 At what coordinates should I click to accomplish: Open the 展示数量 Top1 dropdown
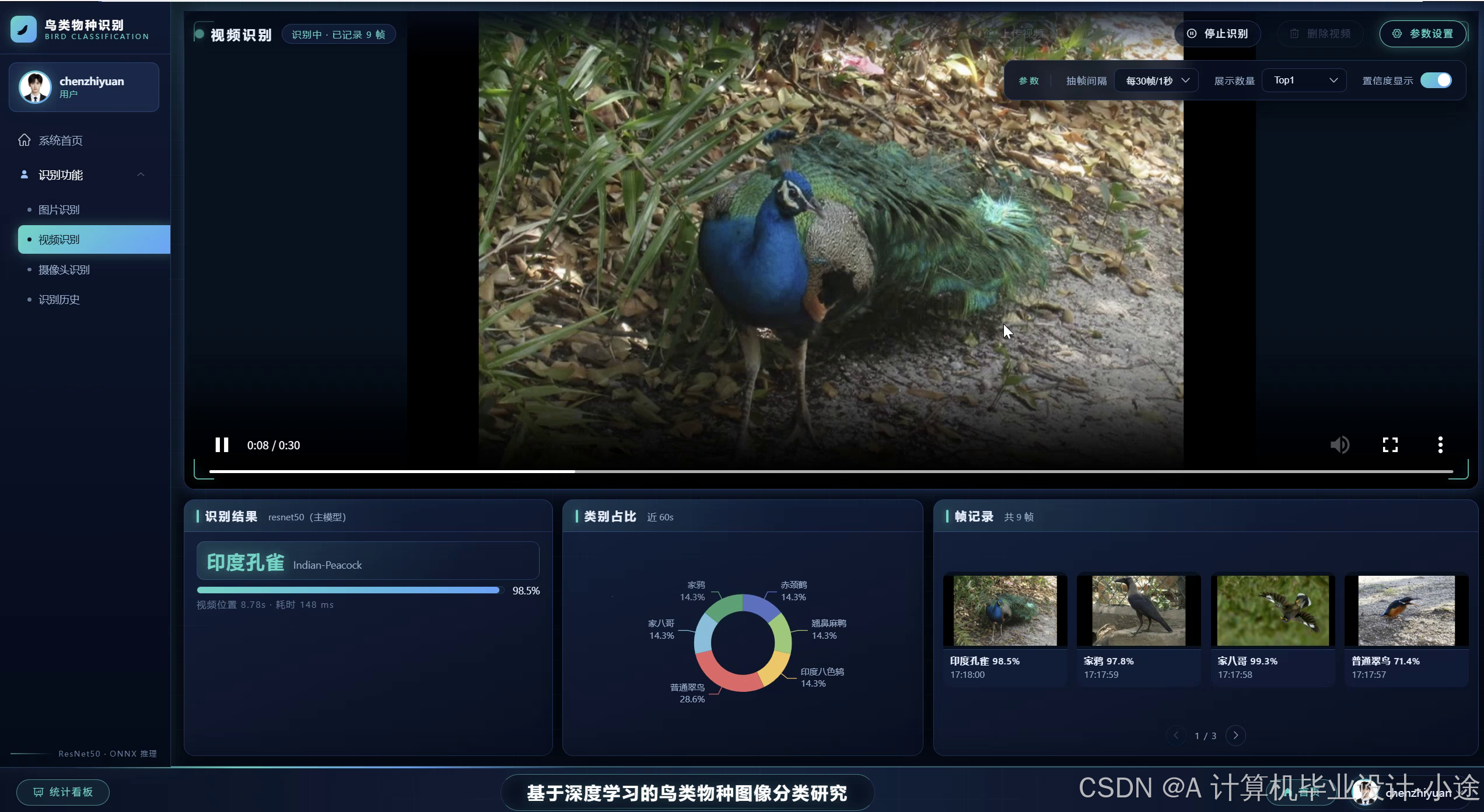click(1304, 80)
